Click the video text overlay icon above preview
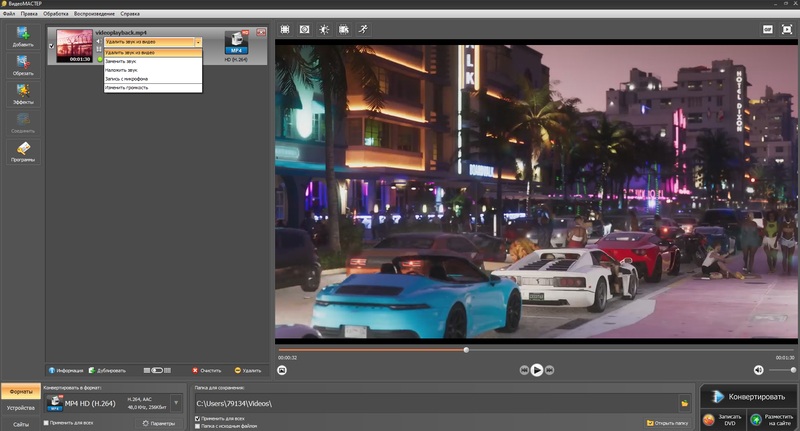This screenshot has height=431, width=800. pos(344,30)
